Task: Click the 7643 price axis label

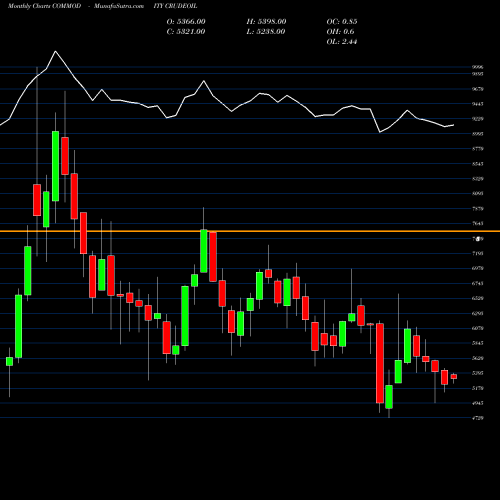Action: tap(478, 224)
